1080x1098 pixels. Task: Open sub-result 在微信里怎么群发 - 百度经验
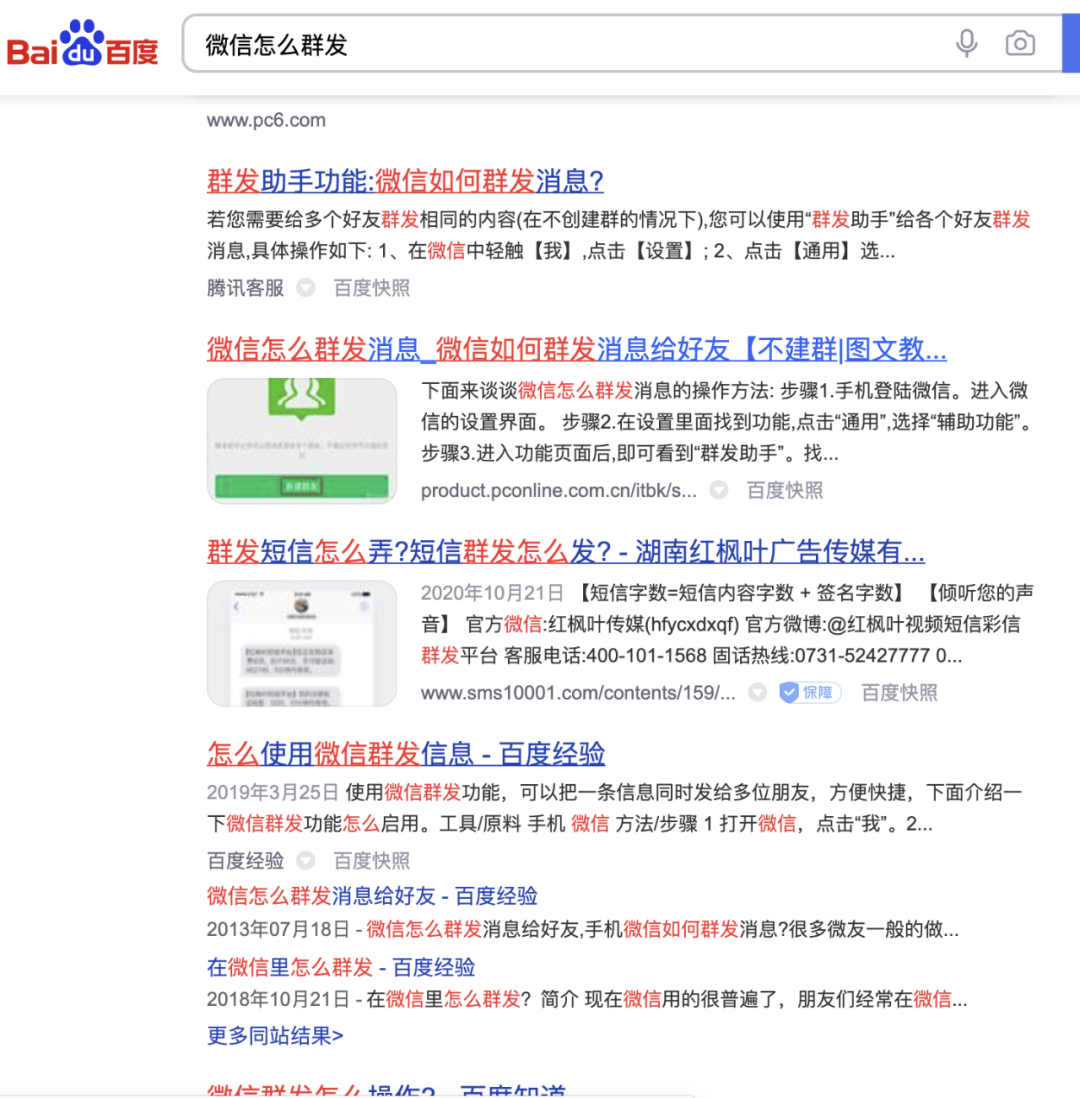[340, 967]
